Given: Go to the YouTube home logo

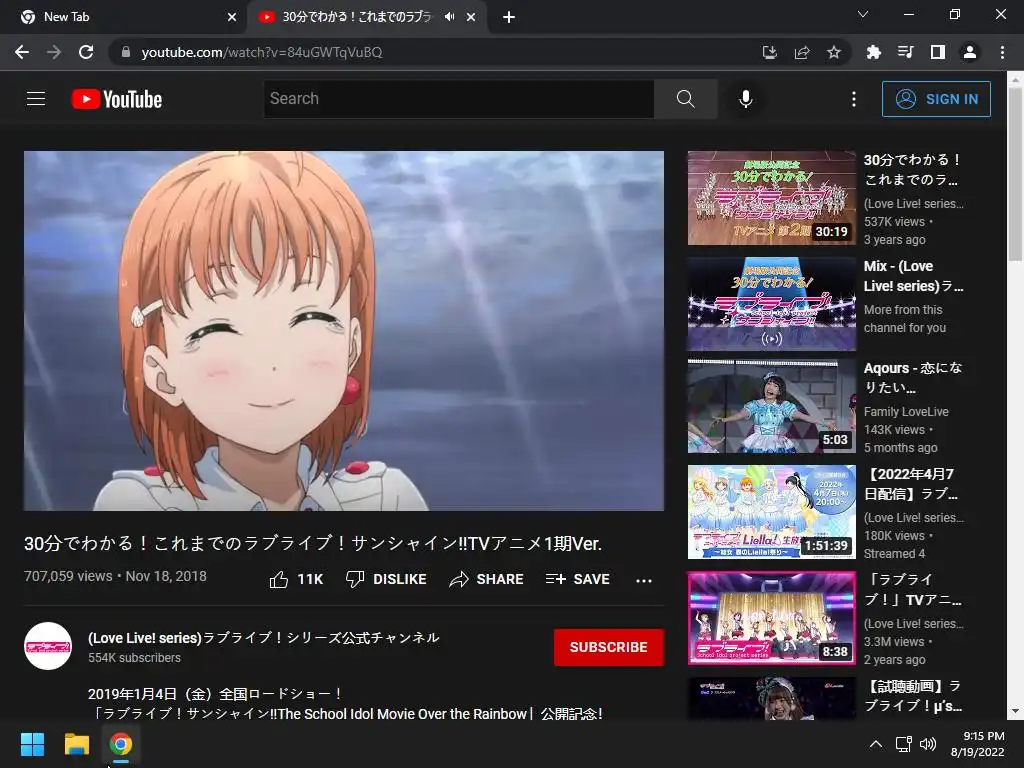Looking at the screenshot, I should (117, 99).
